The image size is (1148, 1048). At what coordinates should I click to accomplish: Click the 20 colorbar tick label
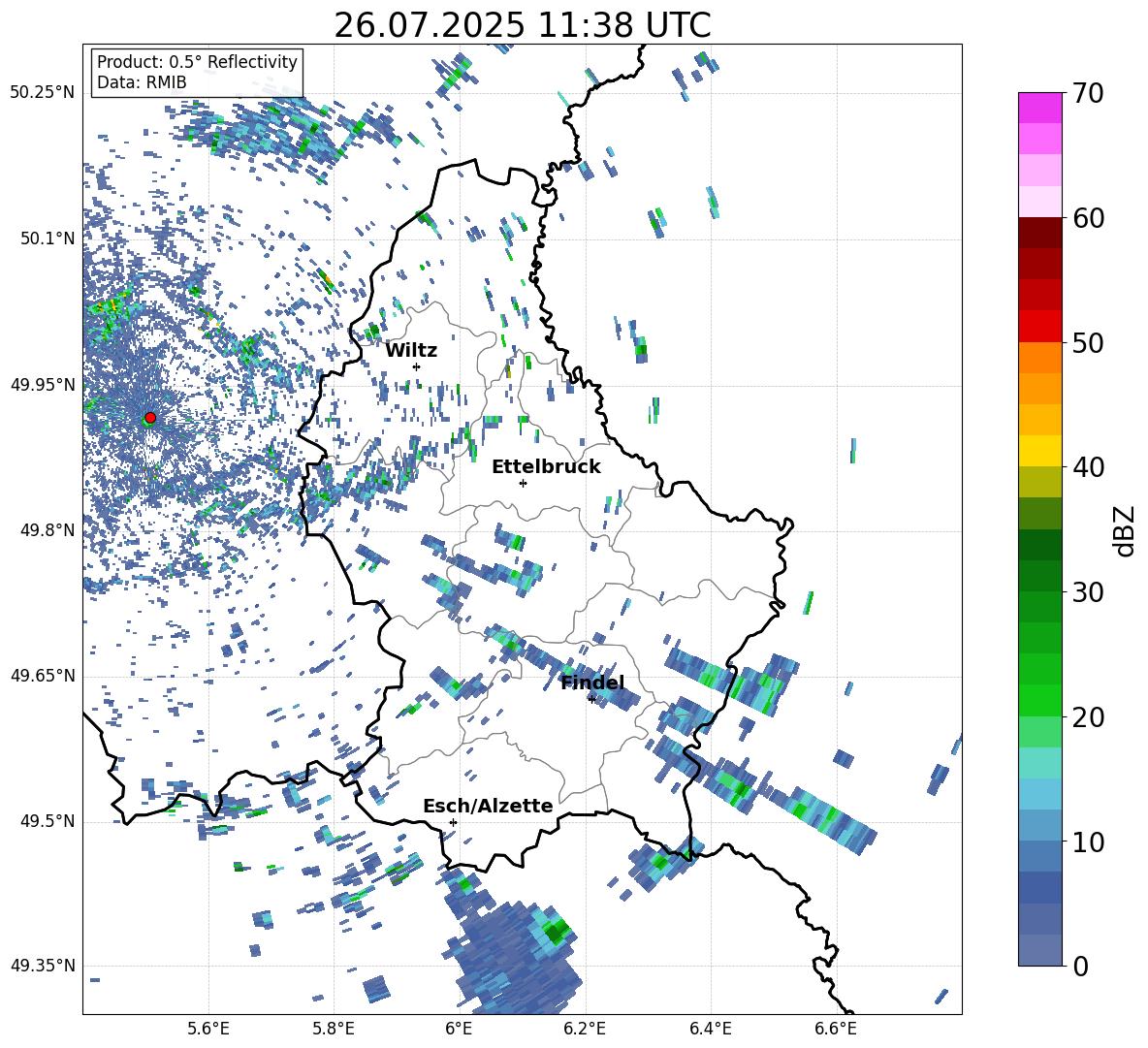point(1088,716)
